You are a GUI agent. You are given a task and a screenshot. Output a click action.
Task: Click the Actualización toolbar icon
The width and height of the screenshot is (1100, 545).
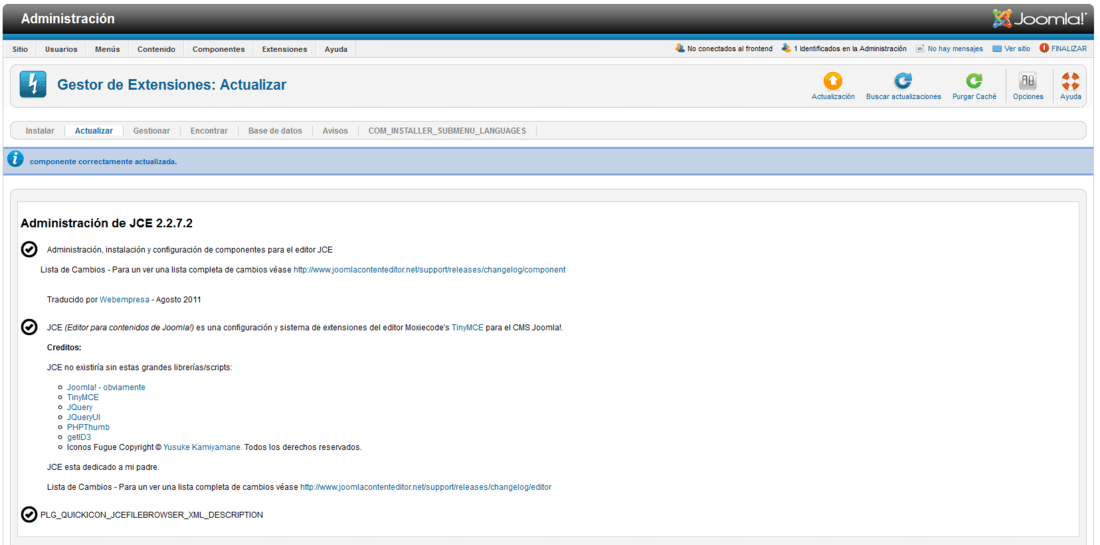[x=833, y=81]
